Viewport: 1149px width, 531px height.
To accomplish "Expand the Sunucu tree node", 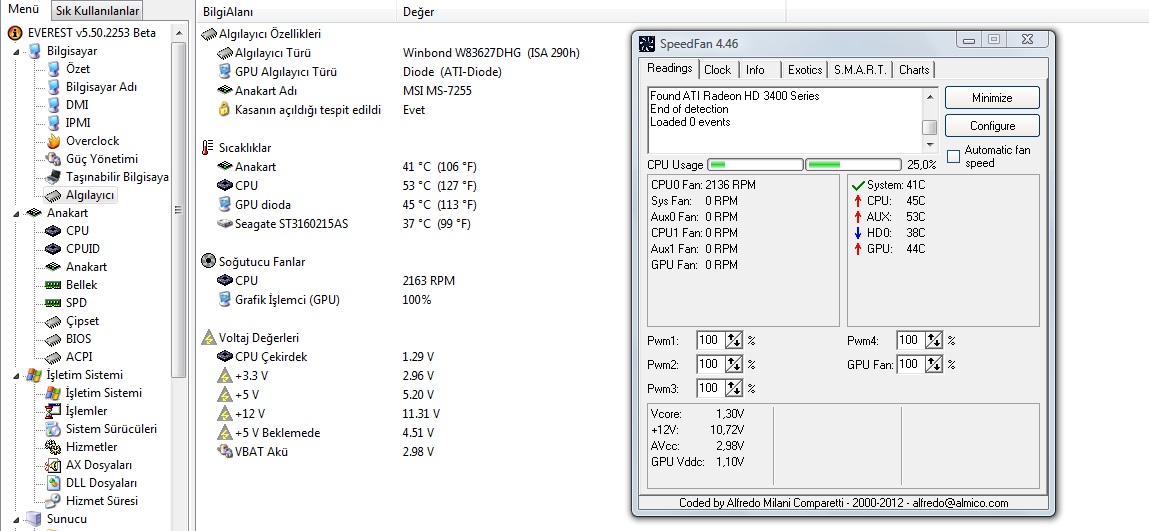I will point(15,519).
